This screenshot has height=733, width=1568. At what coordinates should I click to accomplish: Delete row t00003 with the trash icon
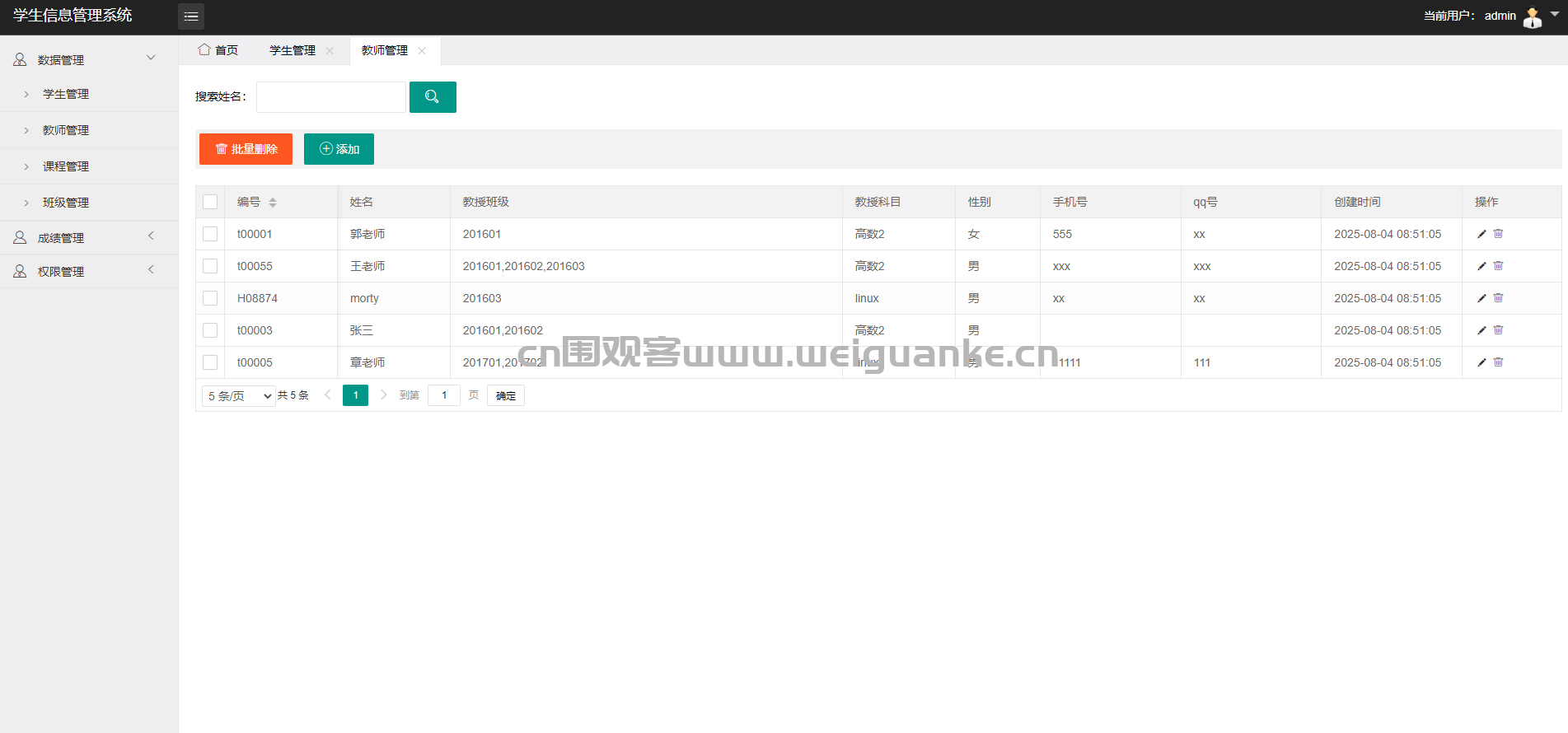pyautogui.click(x=1499, y=330)
